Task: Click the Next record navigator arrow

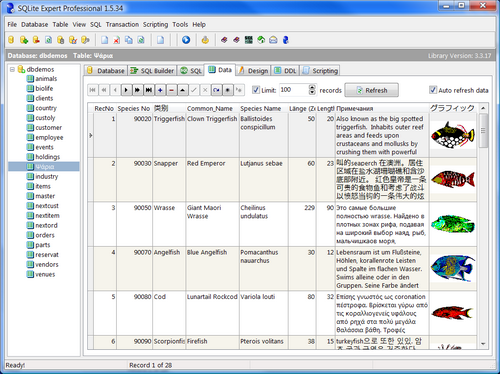Action: (126, 90)
